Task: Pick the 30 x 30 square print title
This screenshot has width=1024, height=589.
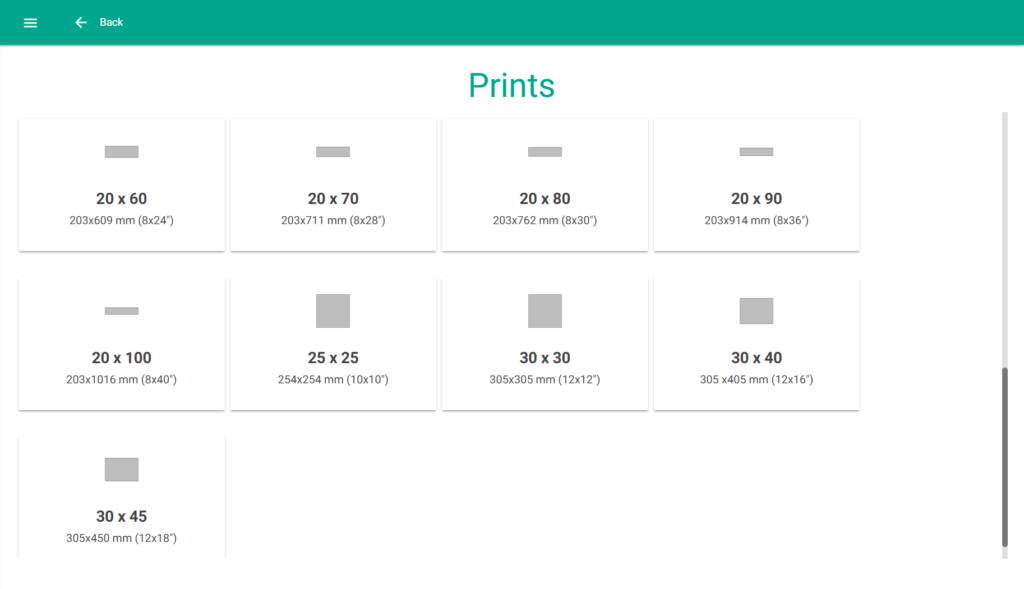Action: pyautogui.click(x=545, y=358)
